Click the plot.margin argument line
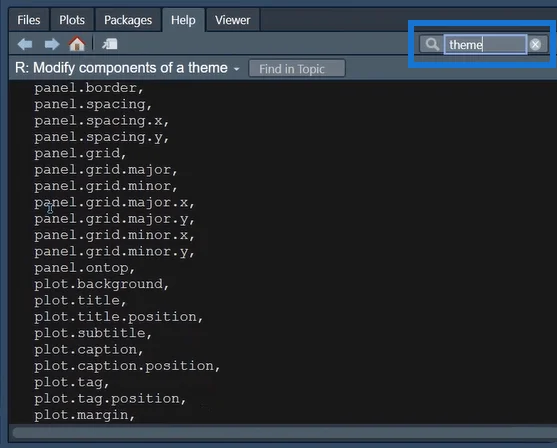The height and width of the screenshot is (448, 557). click(85, 415)
